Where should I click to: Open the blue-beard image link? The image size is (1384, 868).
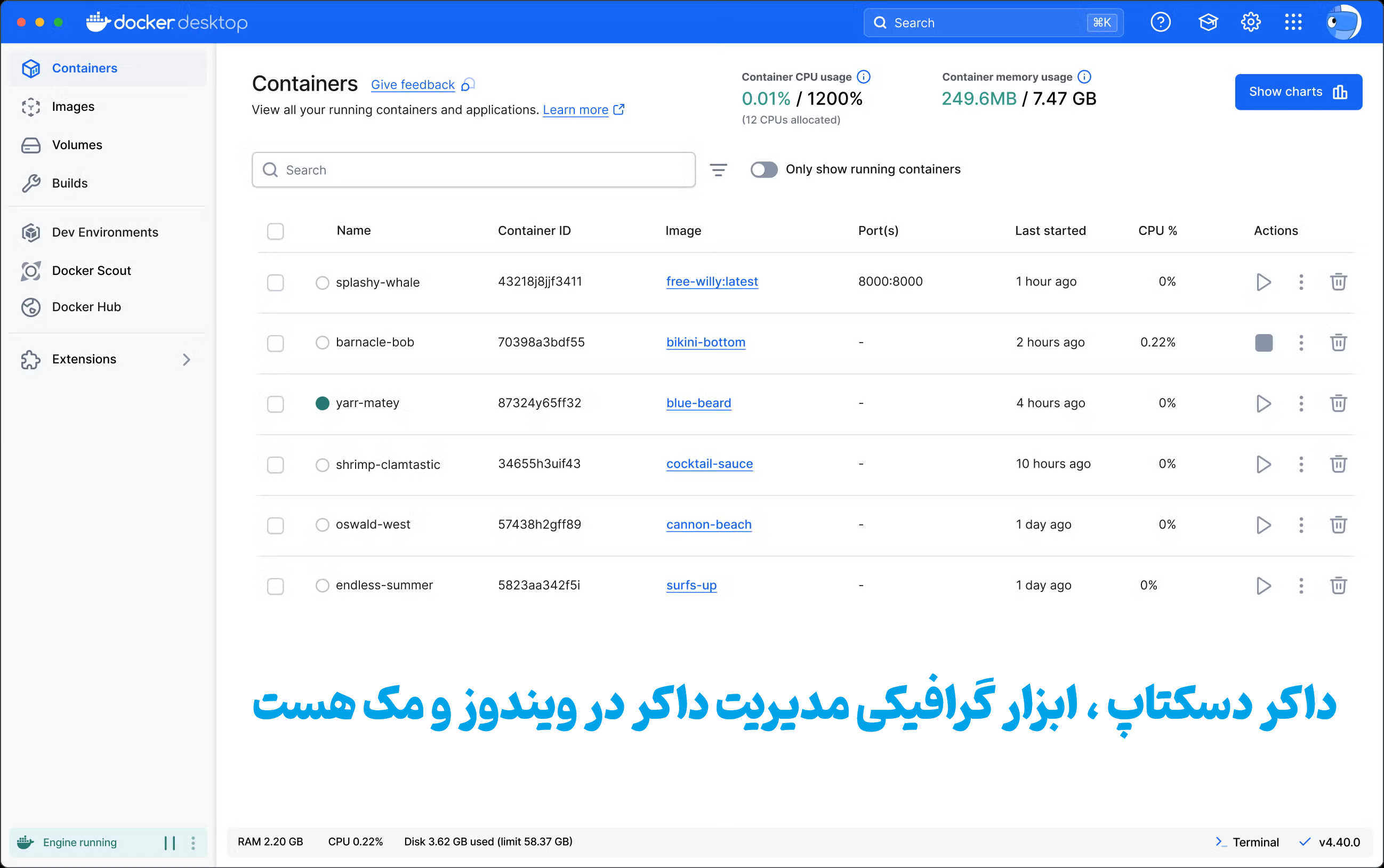(698, 403)
